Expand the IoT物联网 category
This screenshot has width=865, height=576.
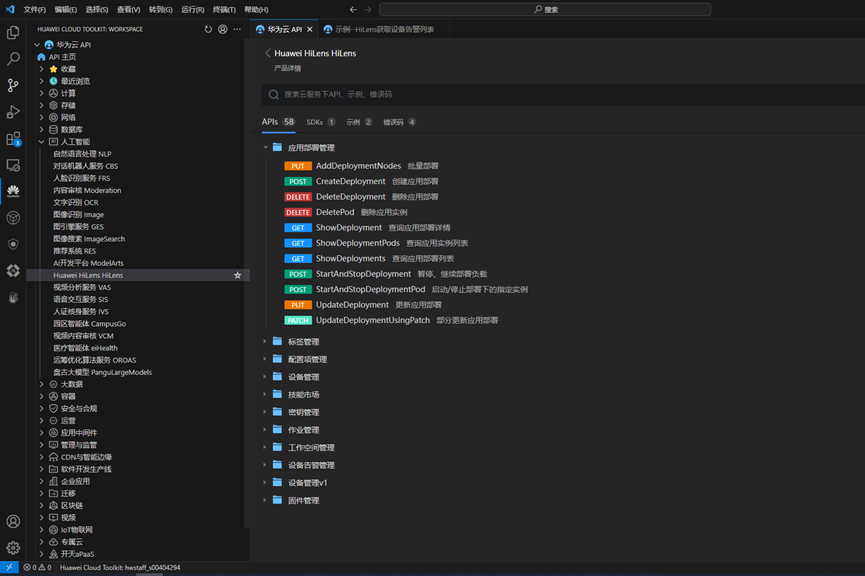pyautogui.click(x=41, y=530)
